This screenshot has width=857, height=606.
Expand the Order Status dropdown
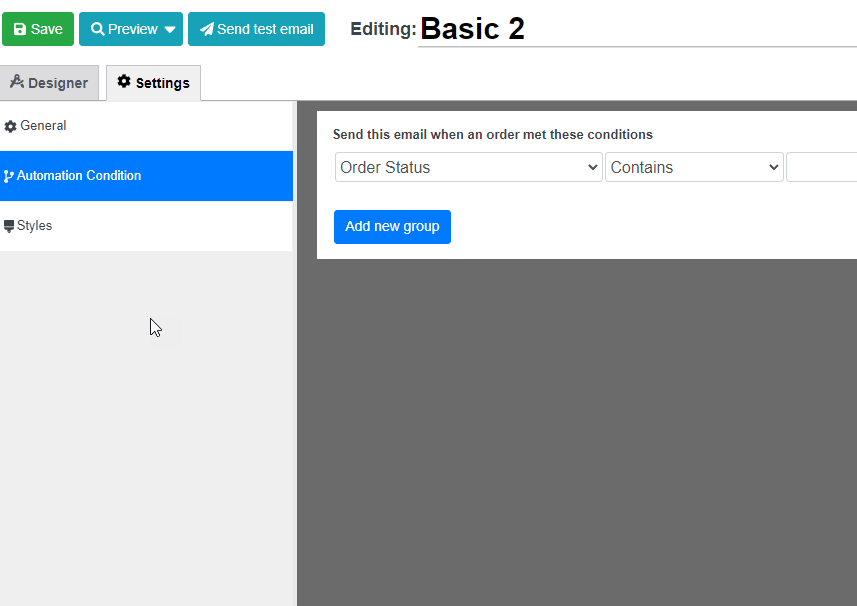[x=468, y=167]
